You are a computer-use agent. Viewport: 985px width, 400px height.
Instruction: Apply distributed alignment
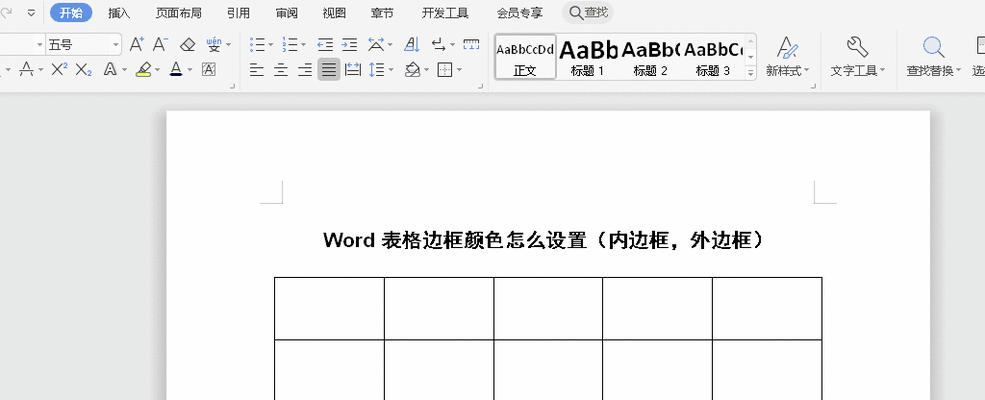(x=353, y=69)
